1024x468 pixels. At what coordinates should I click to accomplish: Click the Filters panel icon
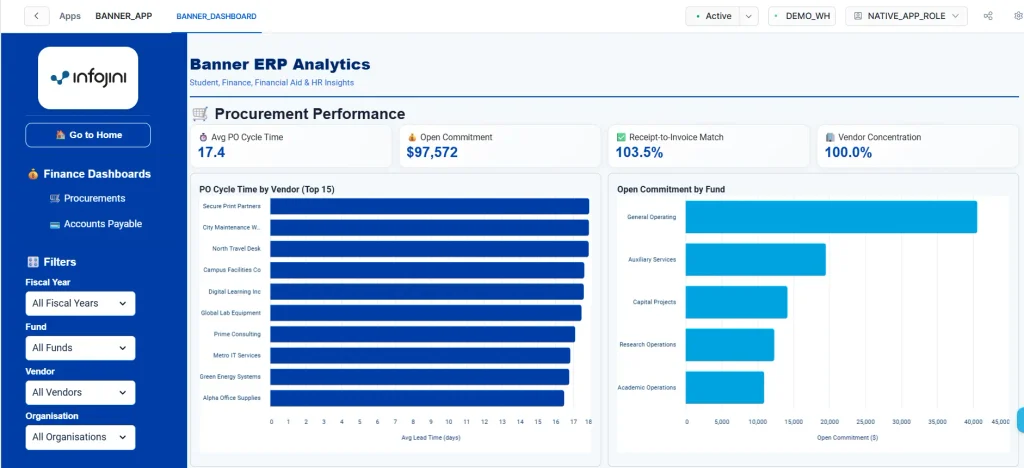[33, 262]
